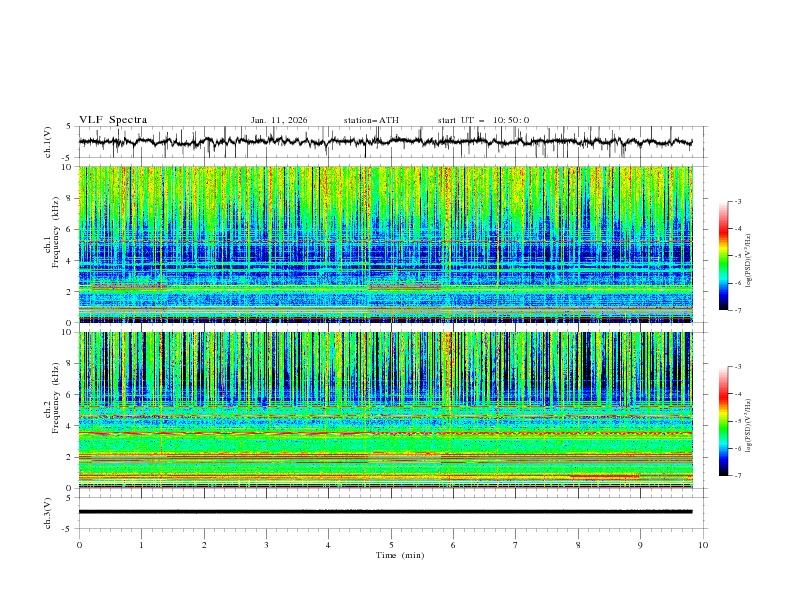
Task: Click the "ch.3(V)" waveform axis label
Action: click(47, 513)
